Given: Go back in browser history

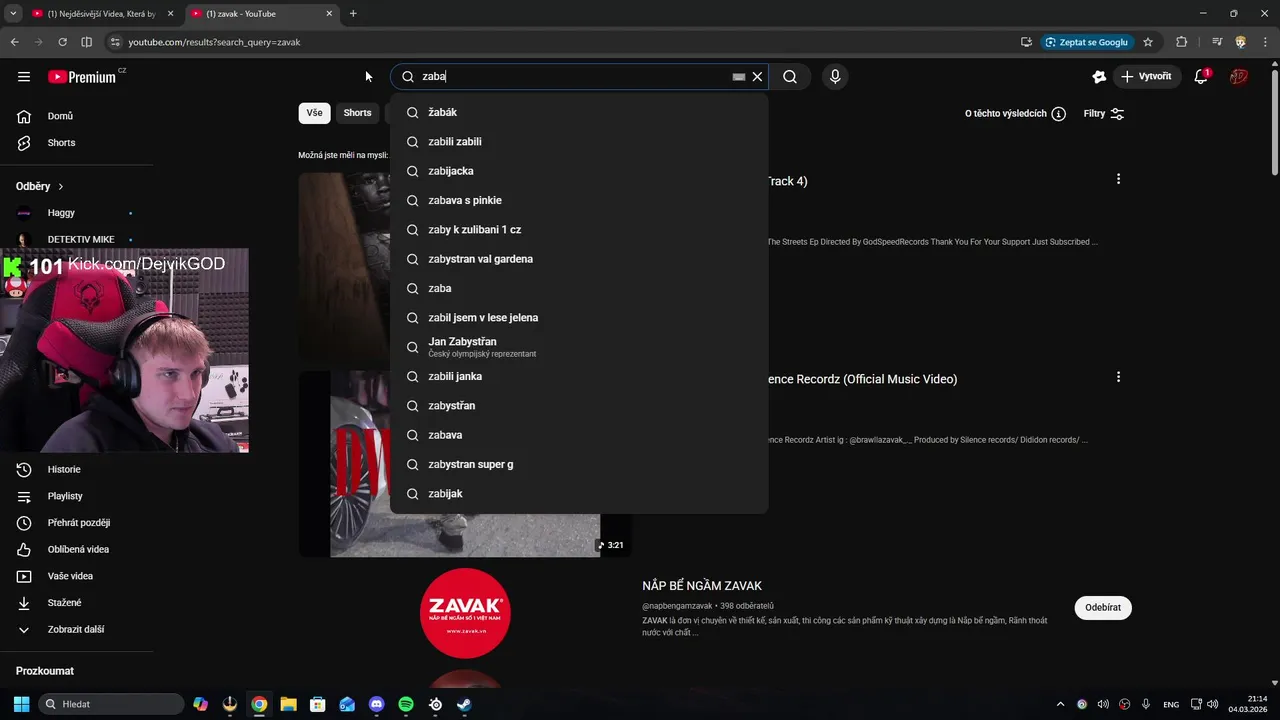Looking at the screenshot, I should (14, 42).
